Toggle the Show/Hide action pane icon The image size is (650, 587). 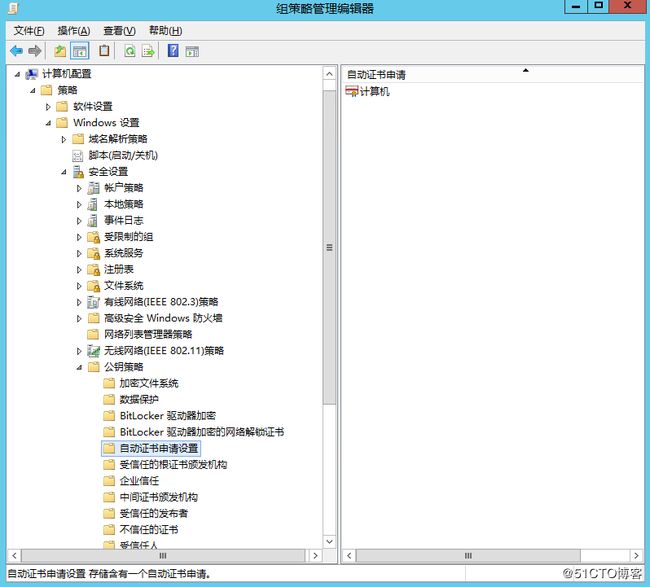192,52
